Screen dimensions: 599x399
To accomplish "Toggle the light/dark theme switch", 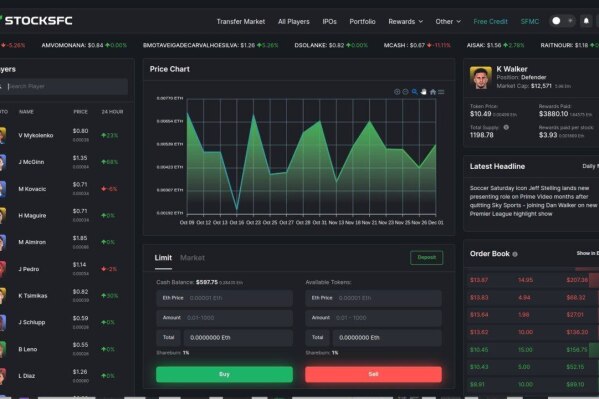I will (x=563, y=21).
